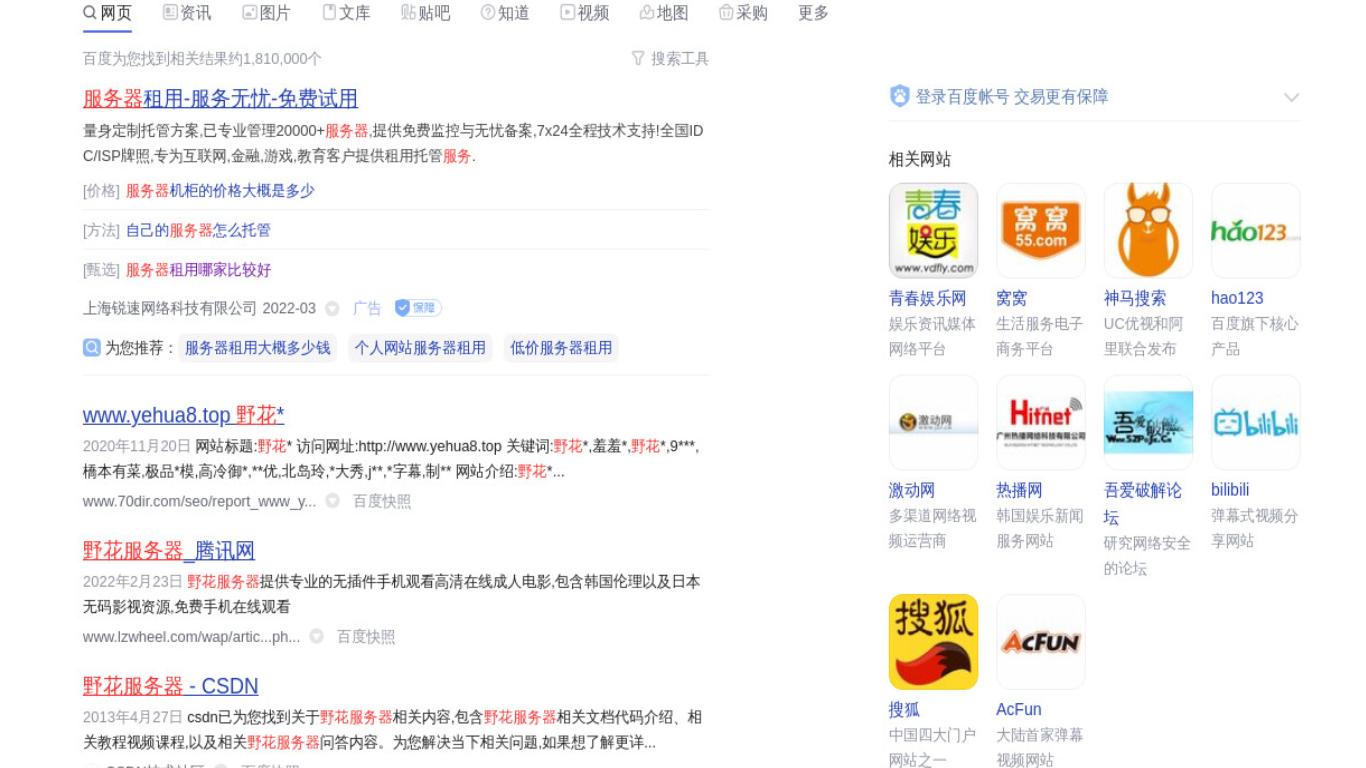Select suggestion 低价服务器租用

(x=561, y=348)
